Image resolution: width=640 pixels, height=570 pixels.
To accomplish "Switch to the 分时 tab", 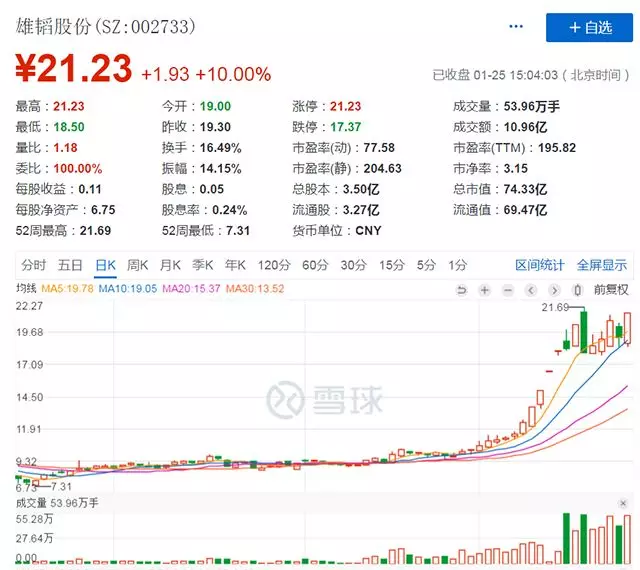I will click(33, 265).
